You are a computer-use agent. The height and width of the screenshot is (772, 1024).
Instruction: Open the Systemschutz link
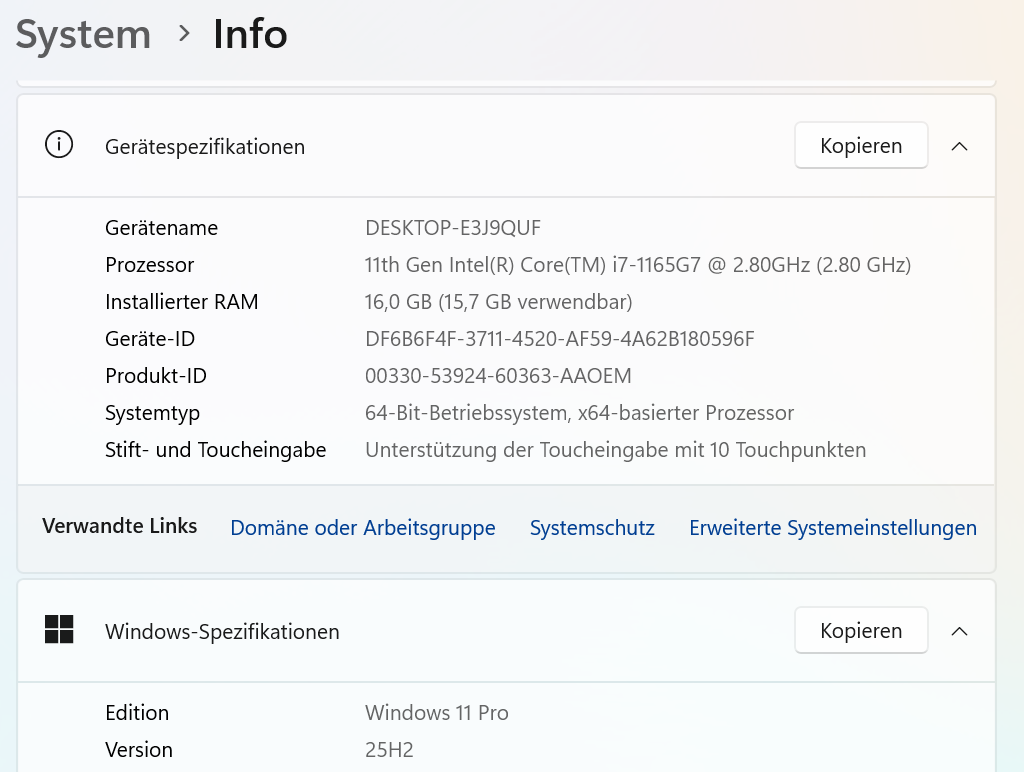592,528
